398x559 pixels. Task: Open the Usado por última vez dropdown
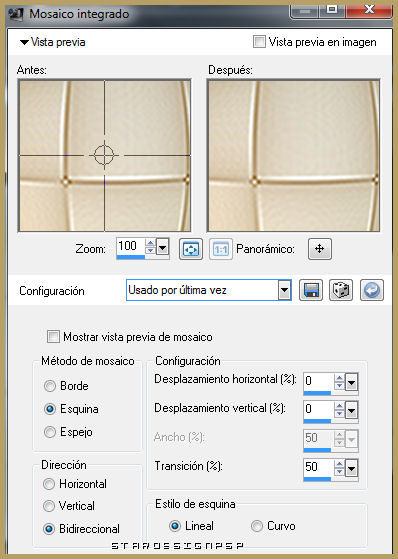[284, 290]
